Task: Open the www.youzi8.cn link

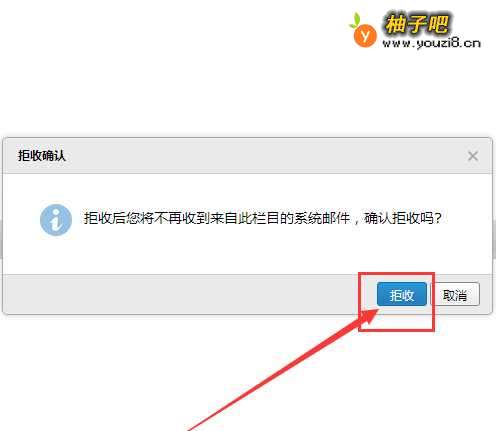Action: click(x=431, y=43)
